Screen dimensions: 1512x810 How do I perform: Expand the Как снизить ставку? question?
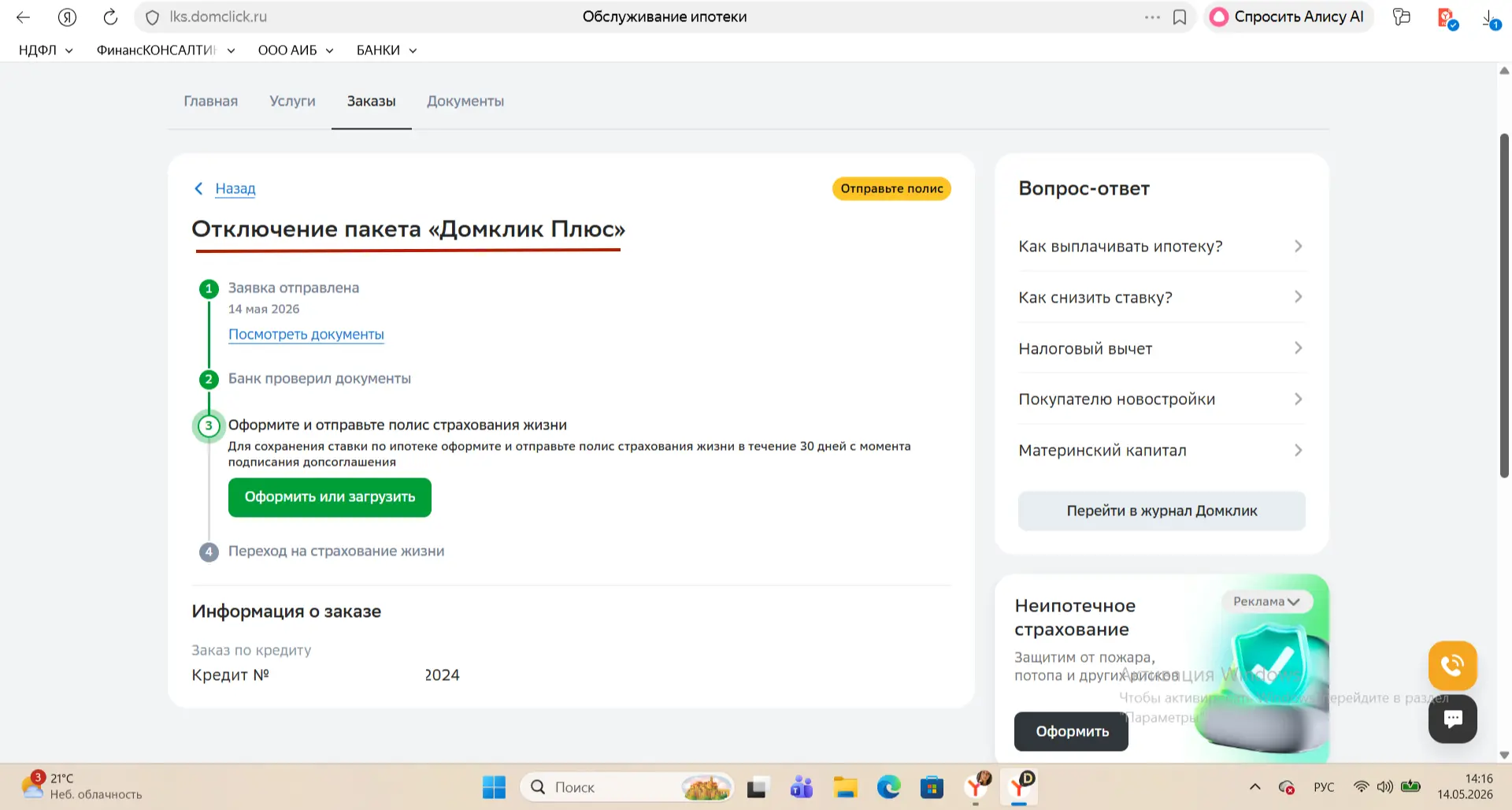(1162, 297)
